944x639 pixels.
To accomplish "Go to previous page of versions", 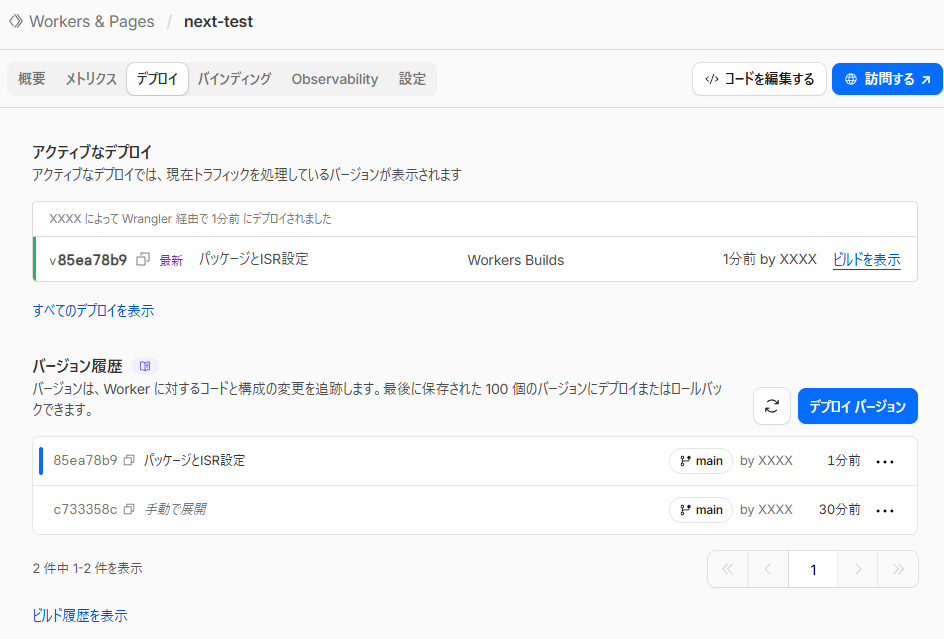I will [x=768, y=569].
